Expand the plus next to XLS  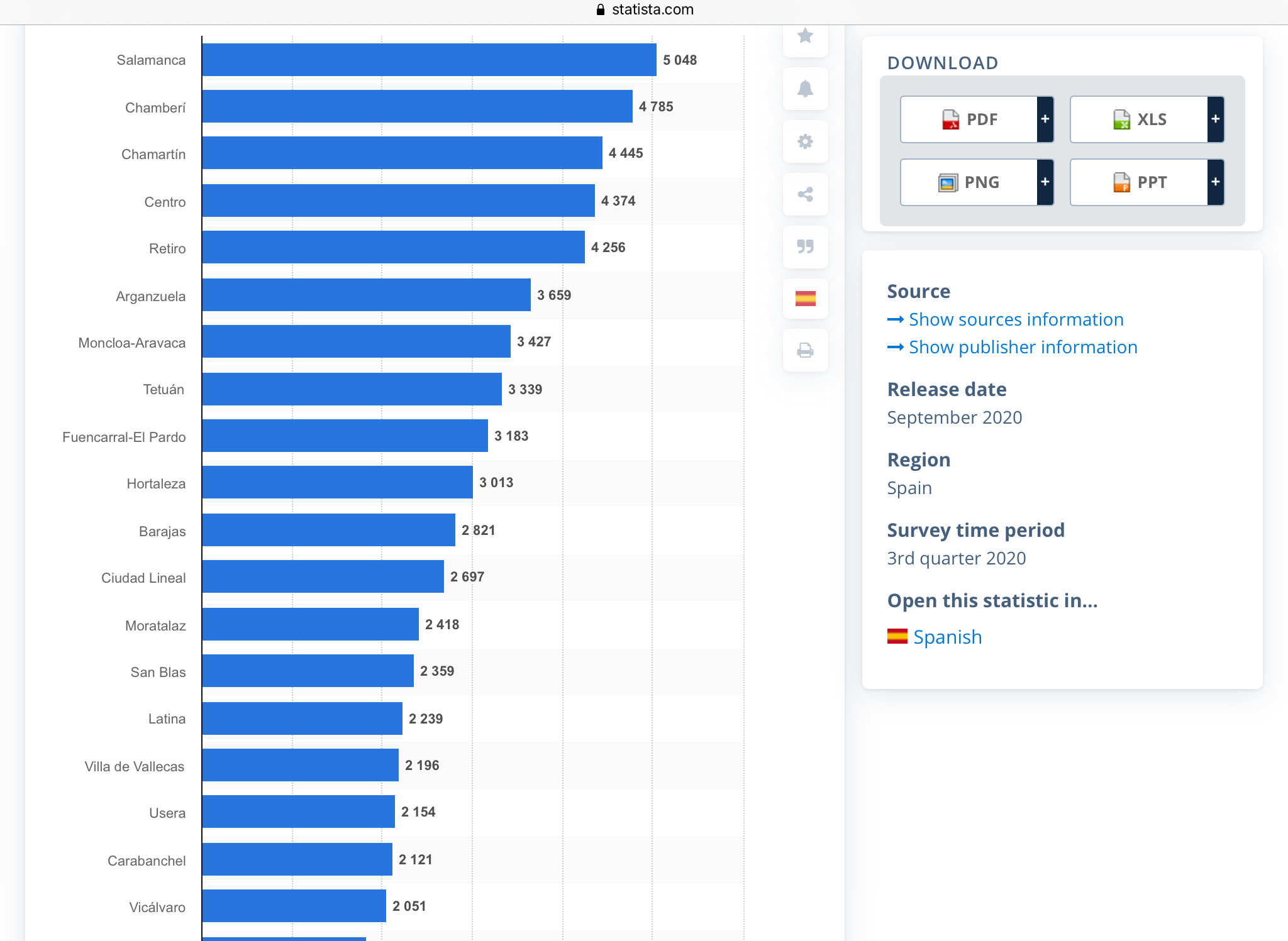1215,119
